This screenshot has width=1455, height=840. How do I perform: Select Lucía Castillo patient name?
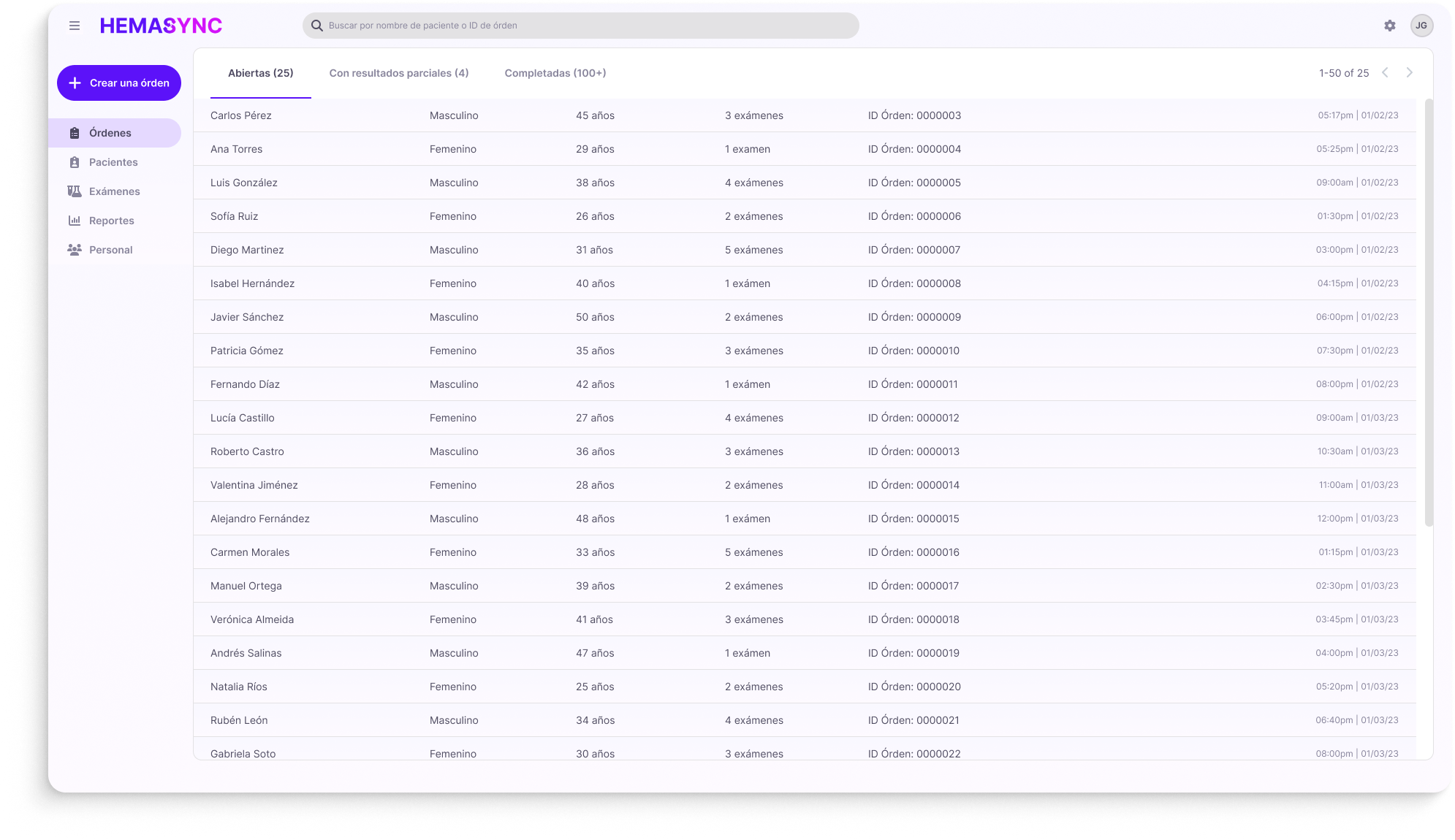point(243,418)
